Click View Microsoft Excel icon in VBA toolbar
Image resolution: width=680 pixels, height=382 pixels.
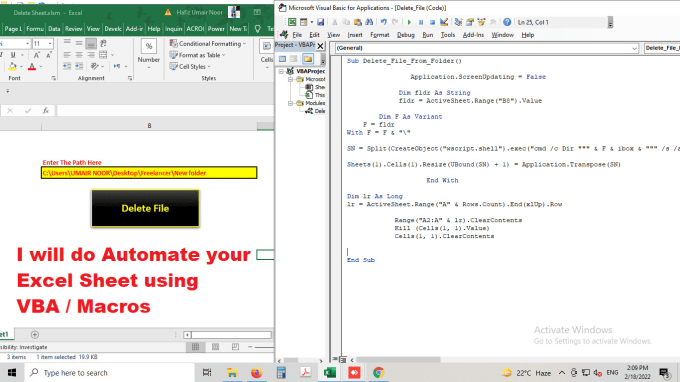(x=292, y=22)
